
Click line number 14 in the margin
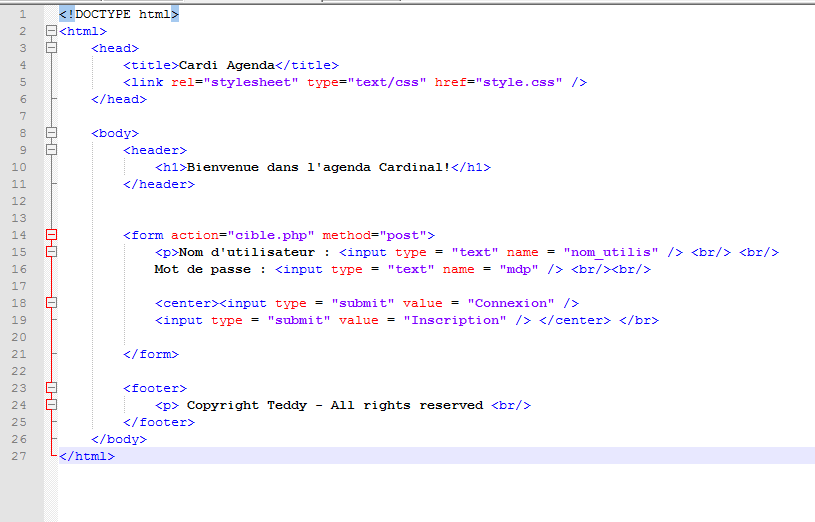point(19,235)
